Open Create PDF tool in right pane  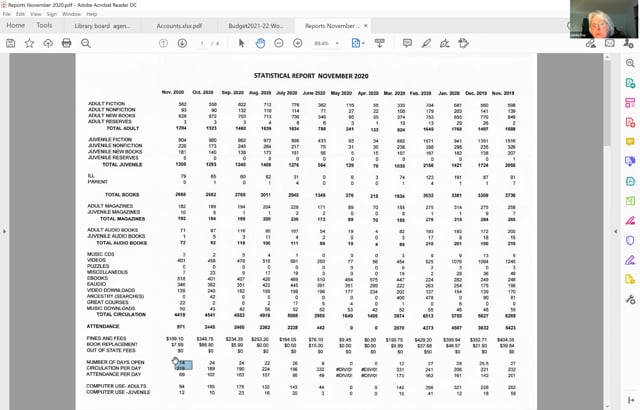[x=630, y=122]
